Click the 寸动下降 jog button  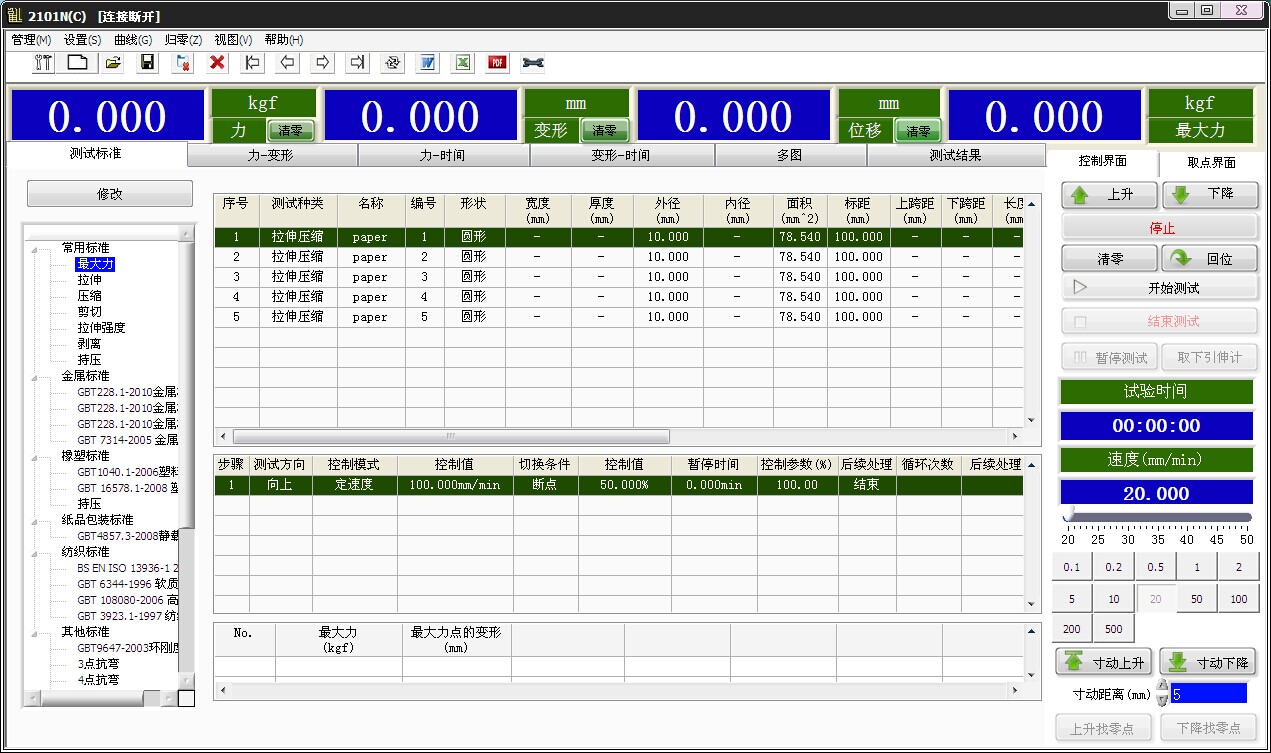pyautogui.click(x=1207, y=662)
